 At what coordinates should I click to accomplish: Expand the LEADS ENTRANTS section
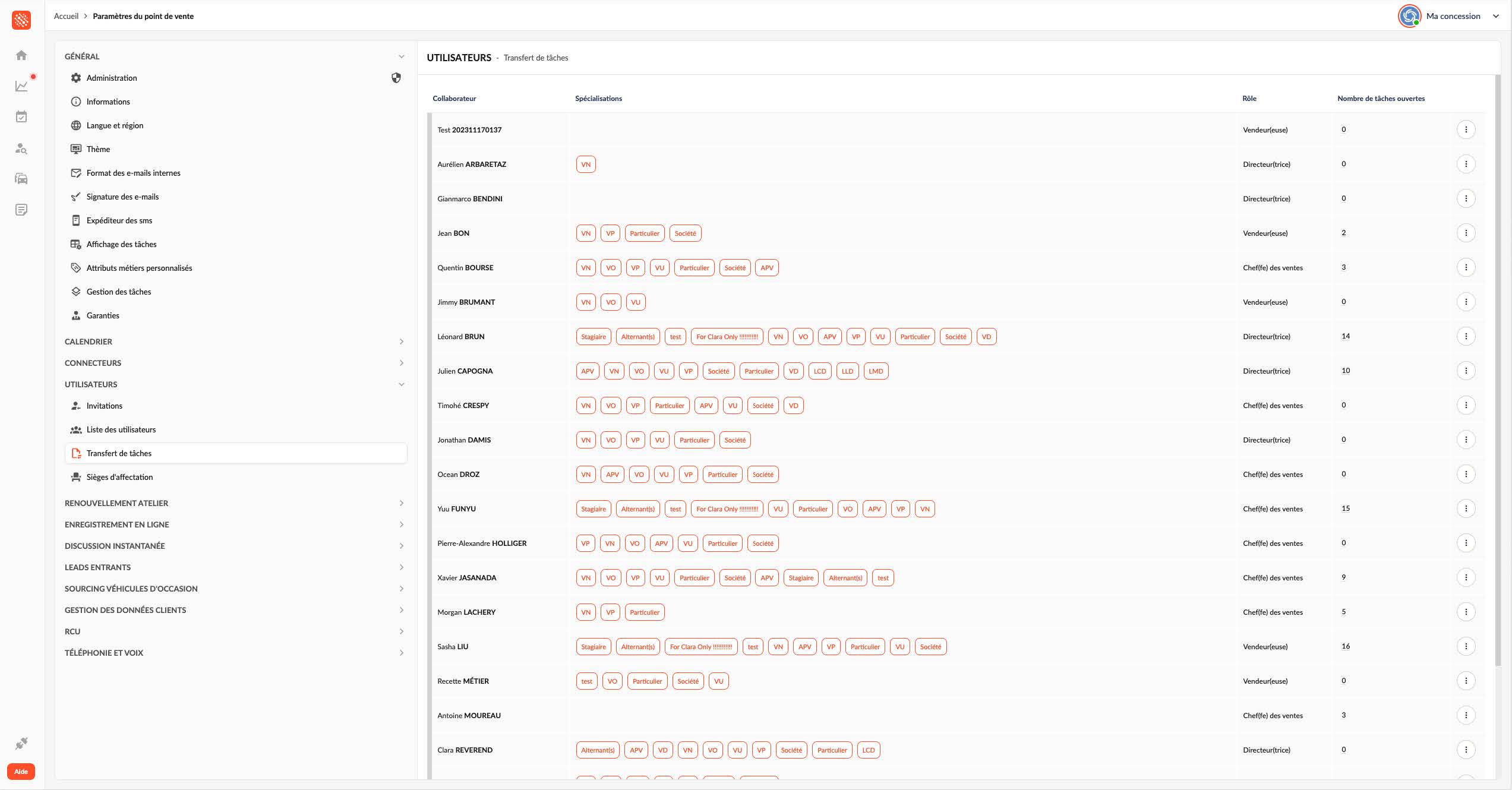coord(402,567)
